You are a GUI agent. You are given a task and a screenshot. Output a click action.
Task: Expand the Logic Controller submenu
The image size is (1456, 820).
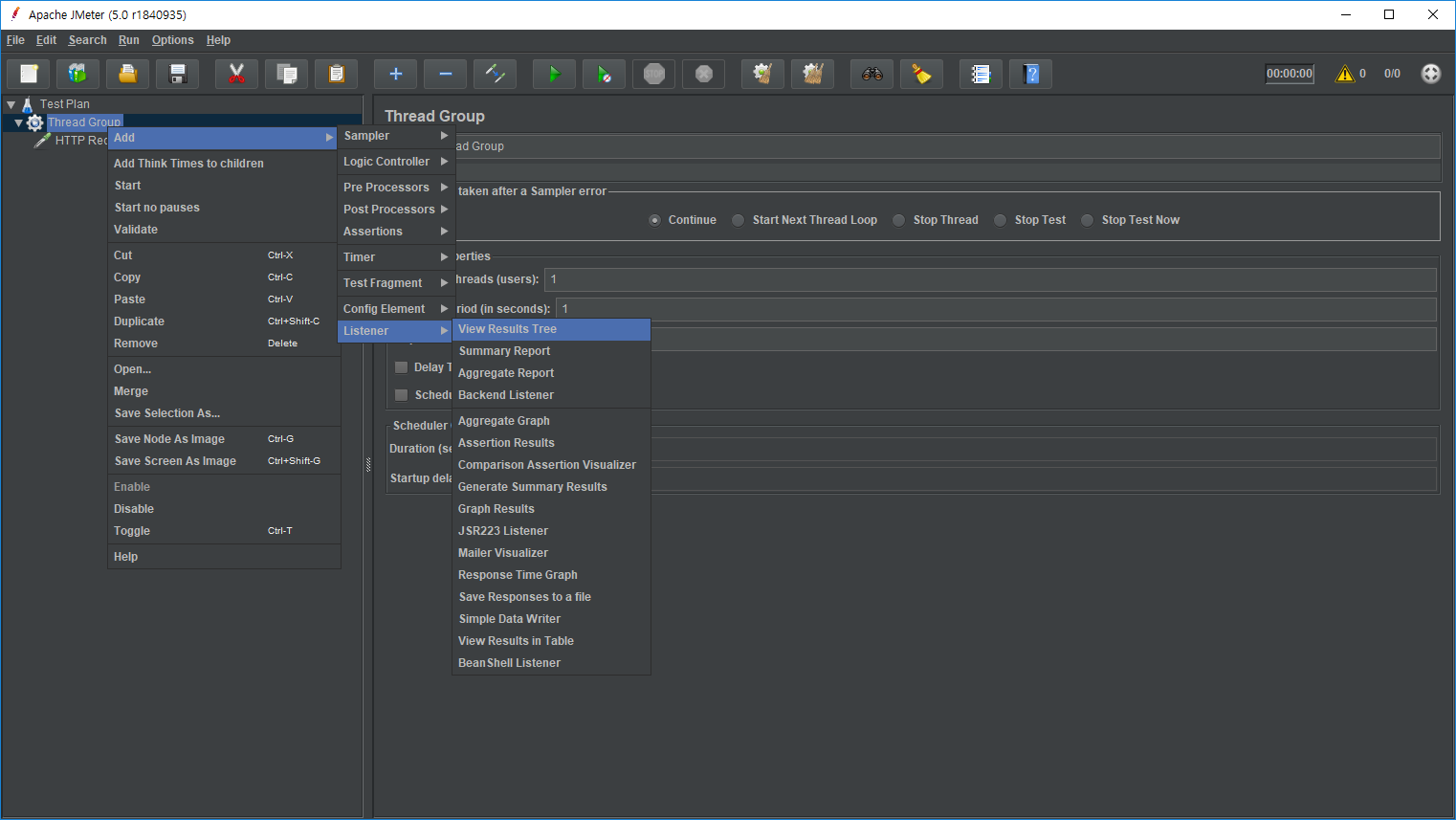[396, 162]
